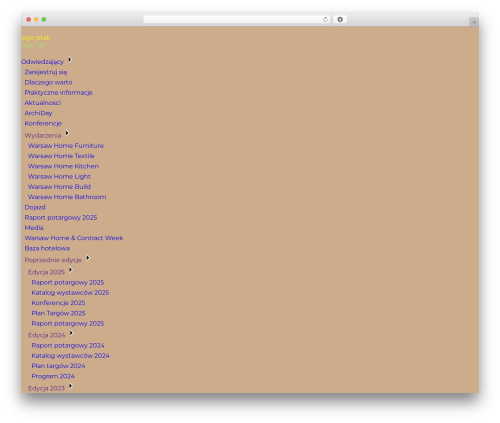Open Plan Targów 2025
This screenshot has width=500, height=423.
pos(59,313)
